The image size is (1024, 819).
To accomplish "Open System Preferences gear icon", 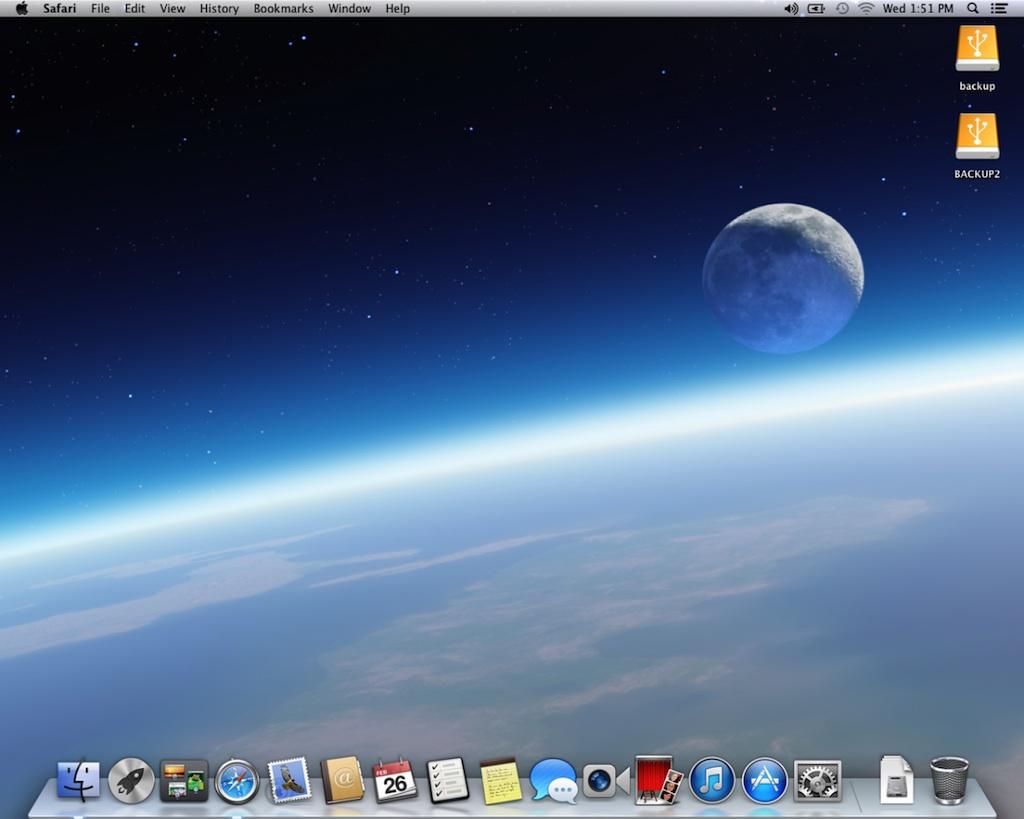I will tap(818, 780).
